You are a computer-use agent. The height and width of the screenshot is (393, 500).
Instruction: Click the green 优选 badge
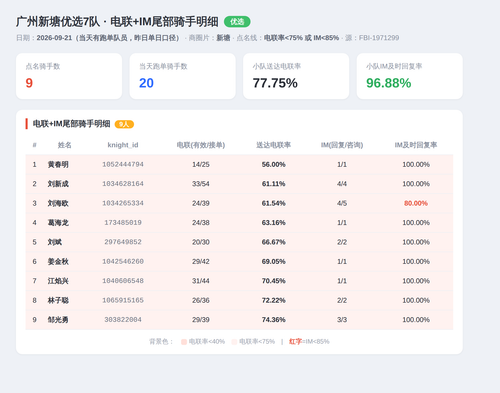click(x=237, y=22)
